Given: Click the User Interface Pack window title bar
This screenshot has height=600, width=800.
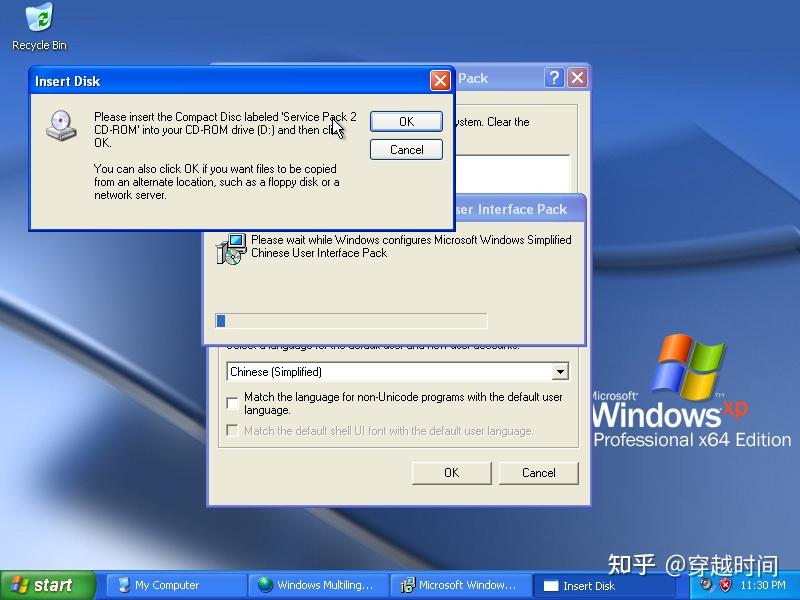Looking at the screenshot, I should (x=519, y=209).
